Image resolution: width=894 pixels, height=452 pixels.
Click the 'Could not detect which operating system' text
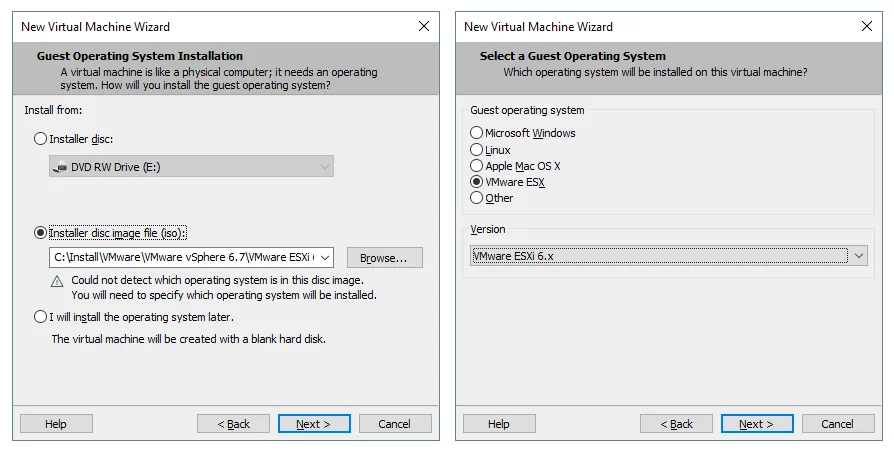pyautogui.click(x=217, y=280)
